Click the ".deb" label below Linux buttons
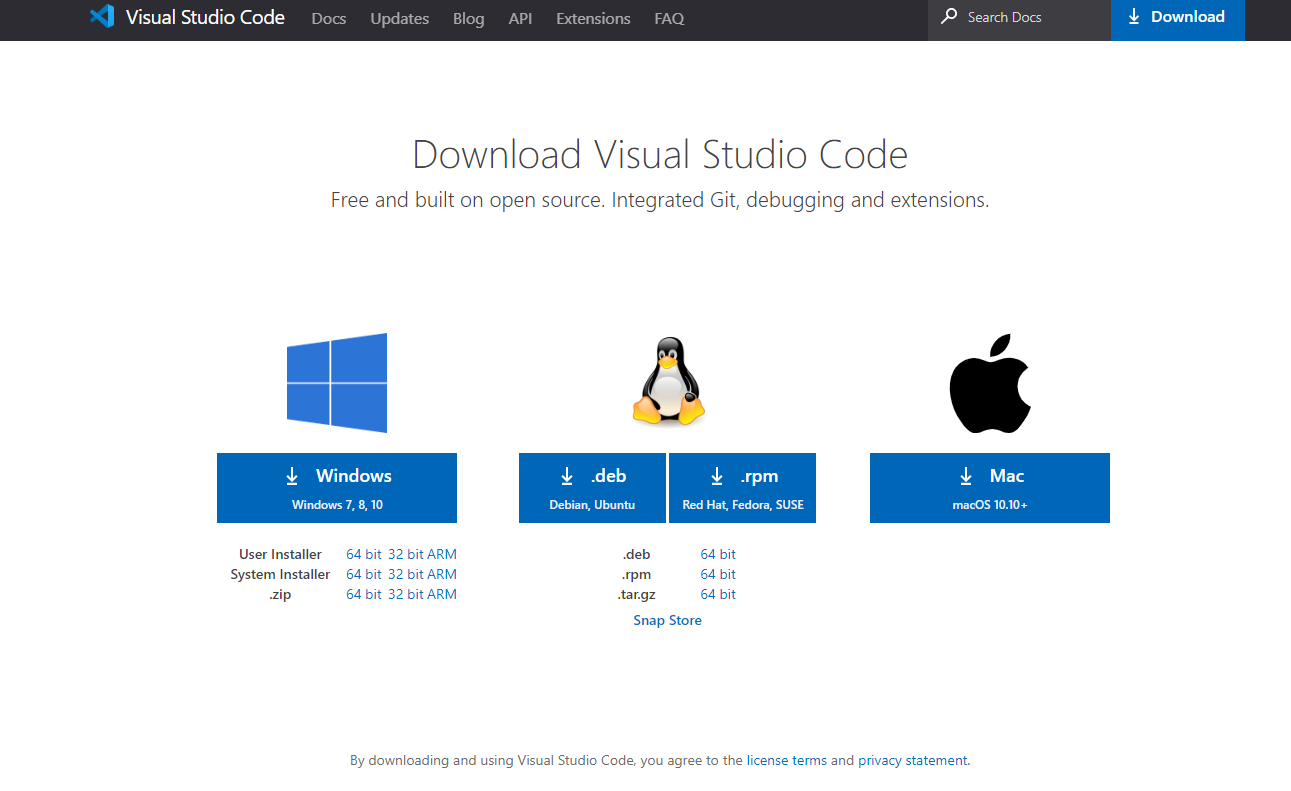1291x791 pixels. pyautogui.click(x=636, y=554)
